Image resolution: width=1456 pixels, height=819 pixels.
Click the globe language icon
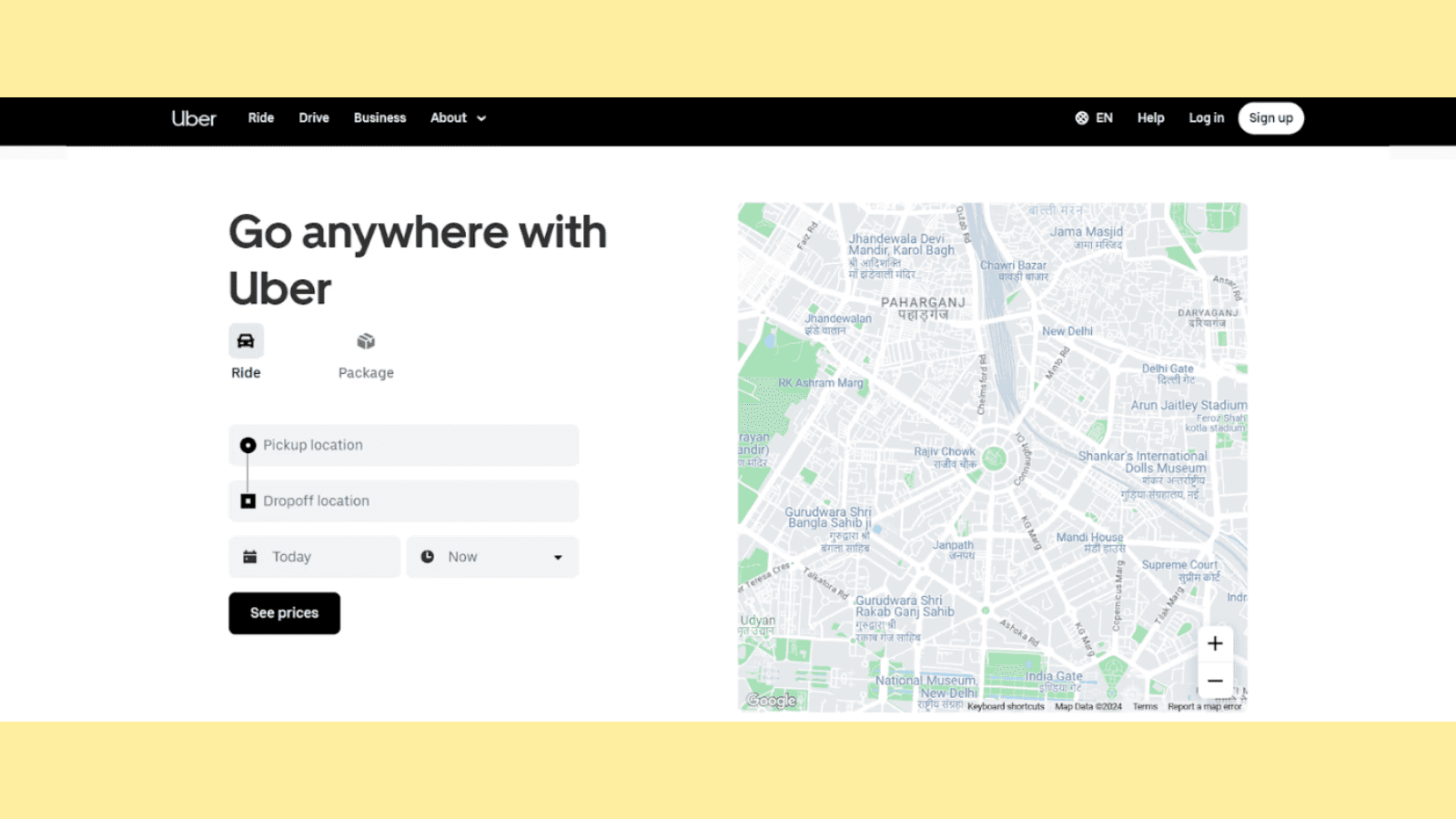click(1082, 117)
